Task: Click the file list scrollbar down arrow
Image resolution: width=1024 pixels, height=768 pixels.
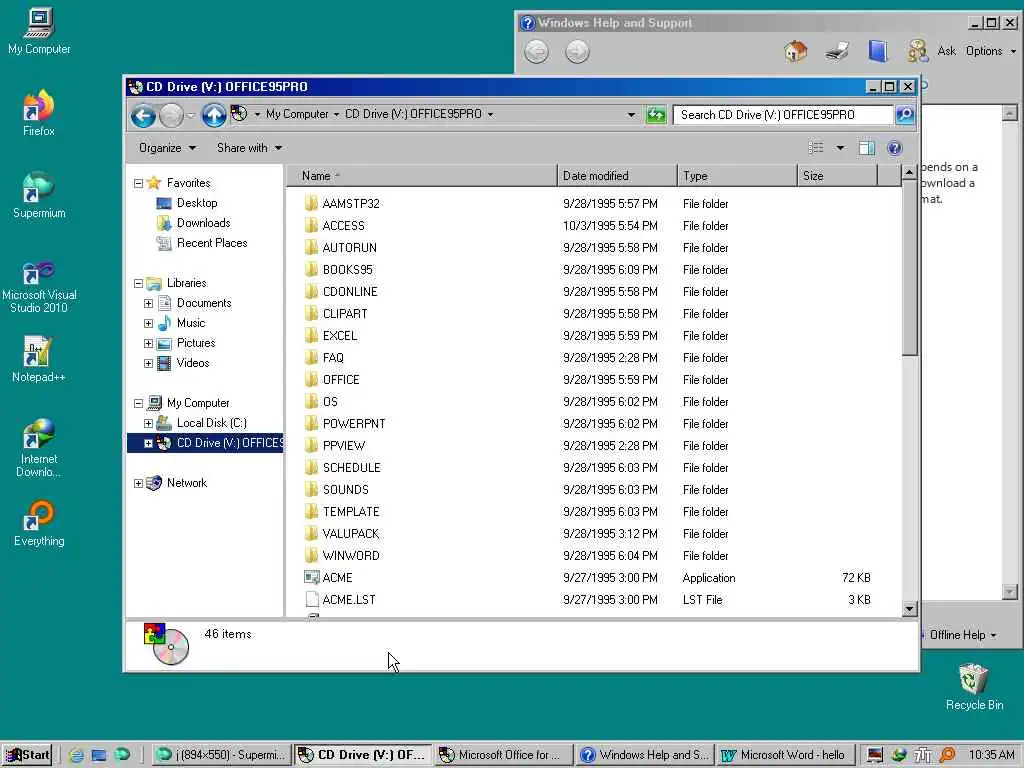Action: pyautogui.click(x=909, y=609)
